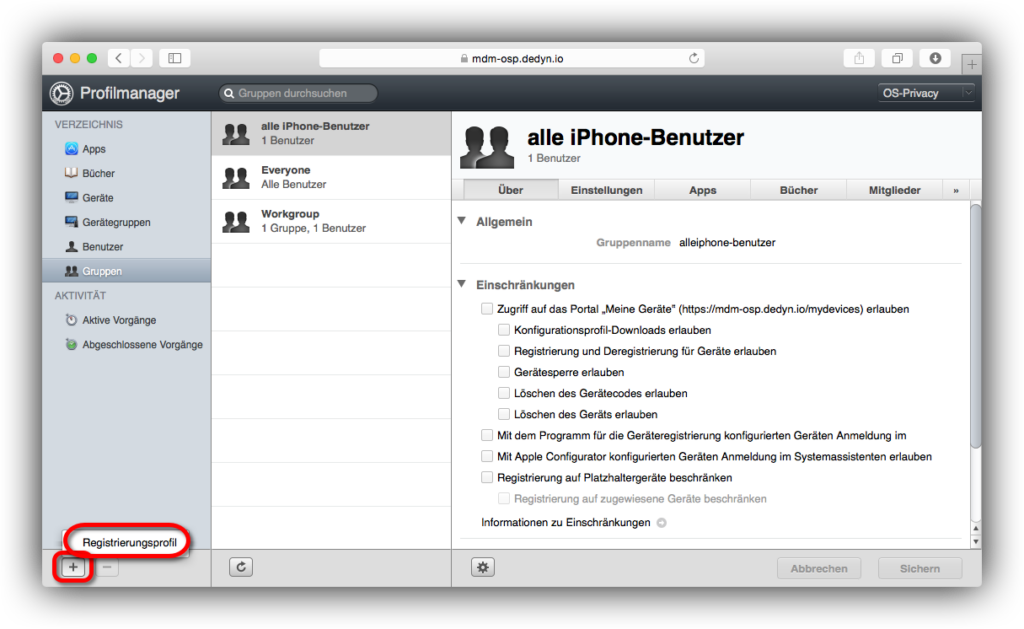Click the Profilmanager logo icon
The width and height of the screenshot is (1024, 629).
pyautogui.click(x=61, y=93)
